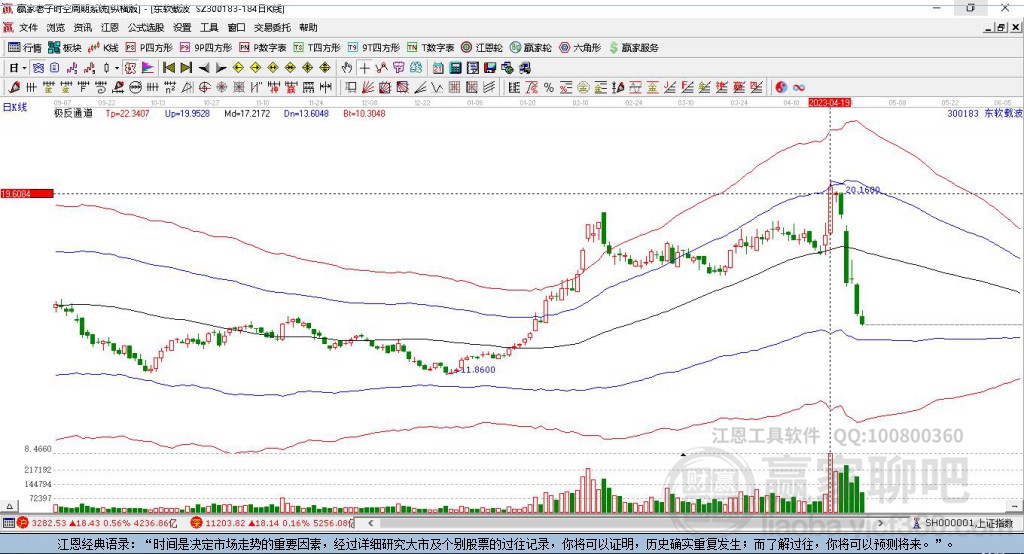Open the T四方形 tool
The height and width of the screenshot is (554, 1024).
coord(317,48)
